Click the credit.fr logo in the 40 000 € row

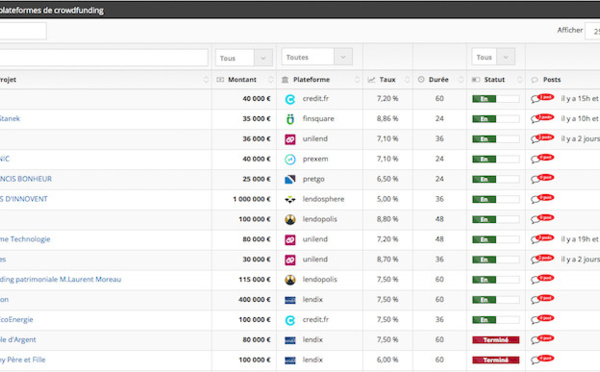(x=290, y=99)
